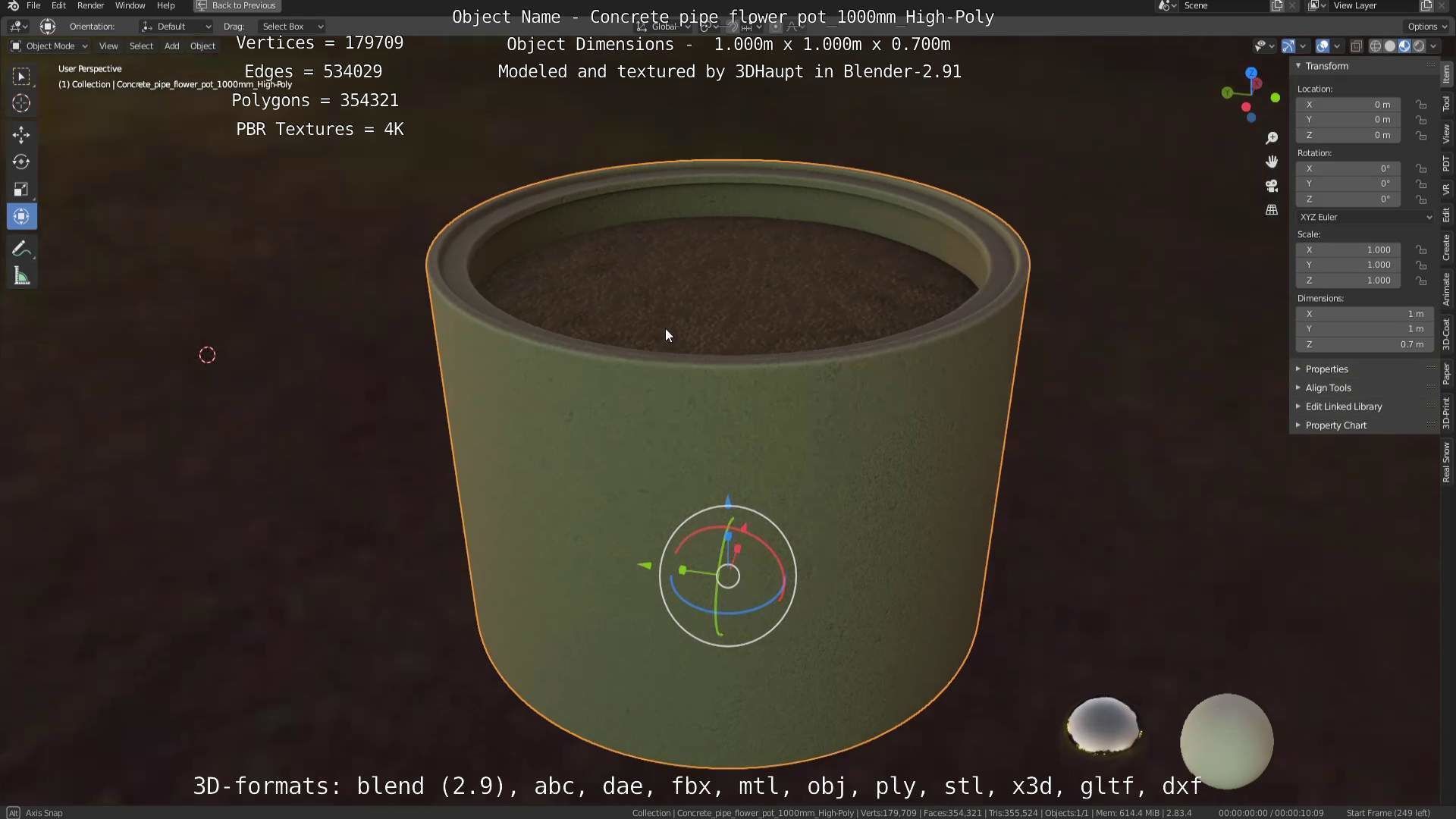Switch to wireframe shading mode
This screenshot has width=1456, height=819.
pyautogui.click(x=1375, y=46)
